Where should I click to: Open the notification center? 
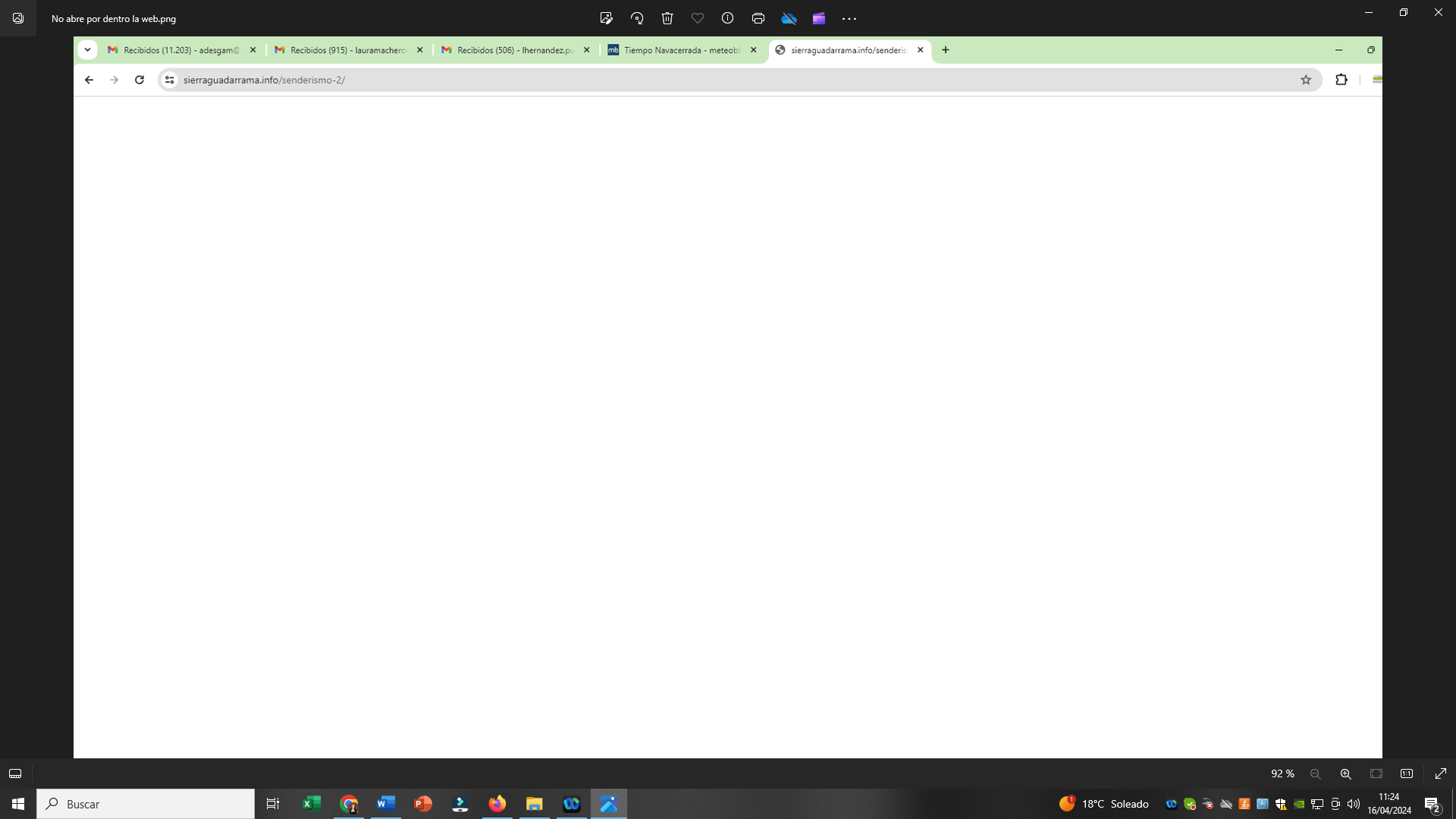(x=1432, y=804)
